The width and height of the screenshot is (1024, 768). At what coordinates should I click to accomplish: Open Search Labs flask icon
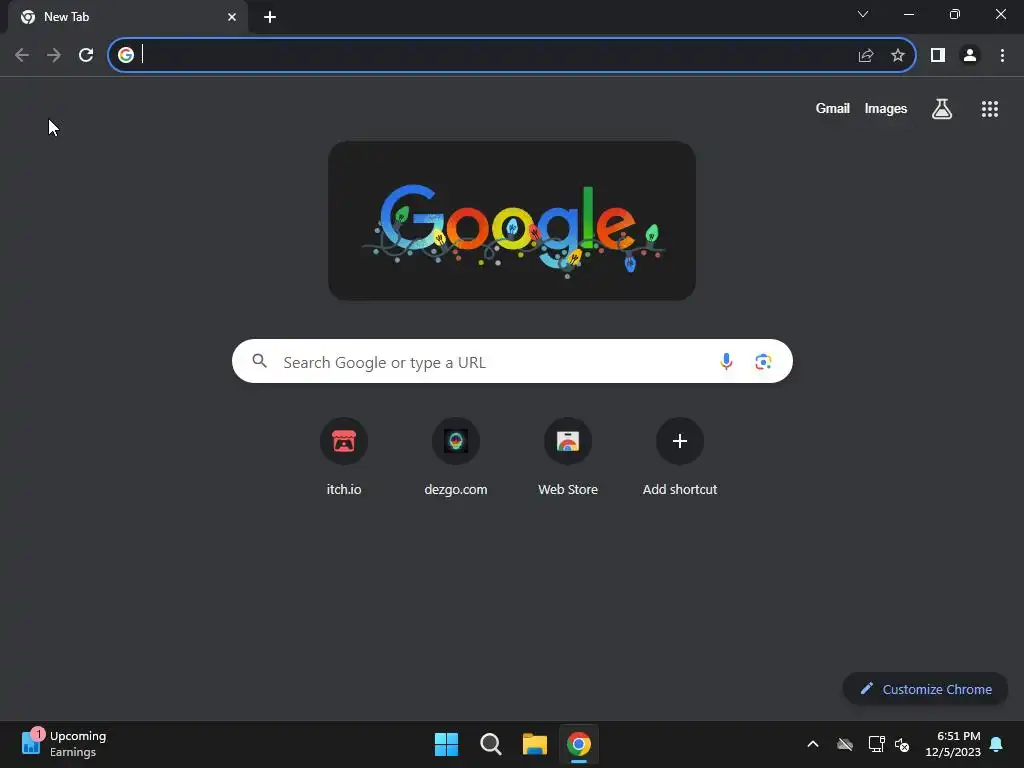coord(942,109)
